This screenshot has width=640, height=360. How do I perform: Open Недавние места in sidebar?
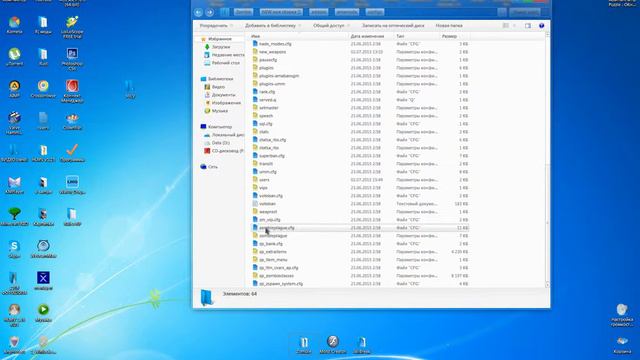pos(224,55)
